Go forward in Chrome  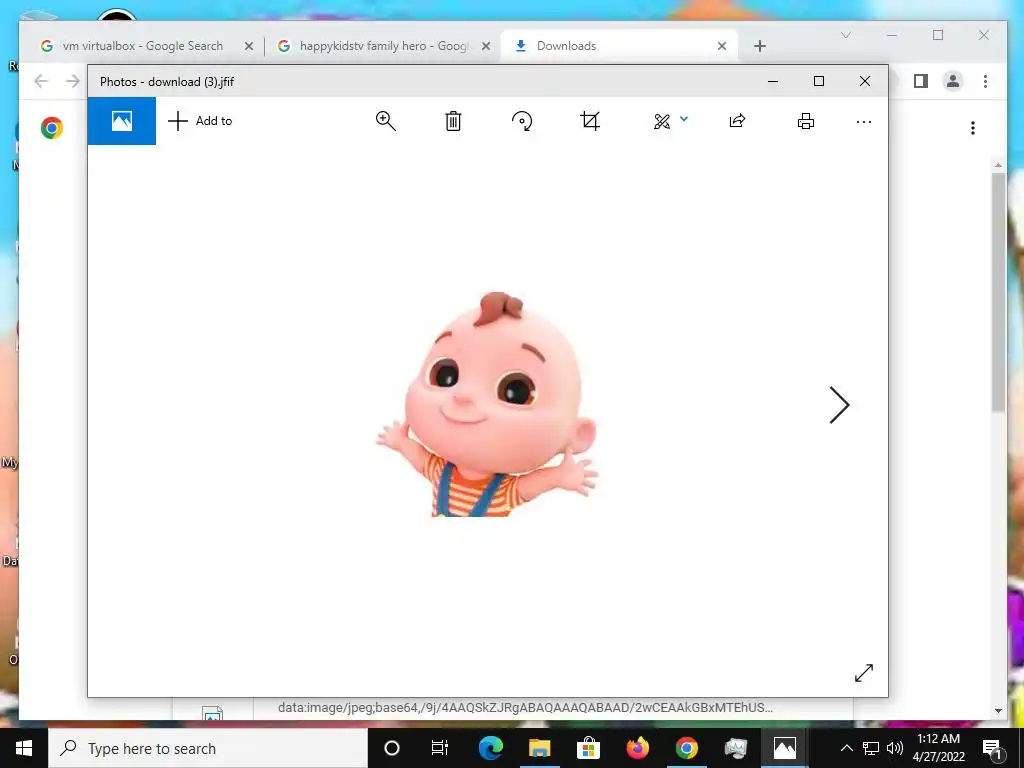(72, 81)
